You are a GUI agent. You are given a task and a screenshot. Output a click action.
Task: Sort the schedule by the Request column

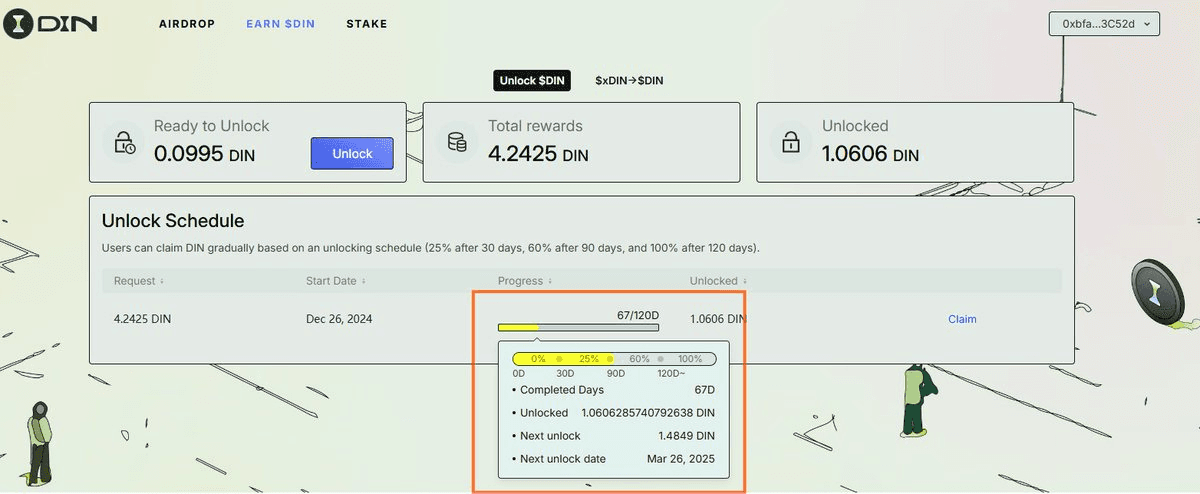tap(138, 281)
